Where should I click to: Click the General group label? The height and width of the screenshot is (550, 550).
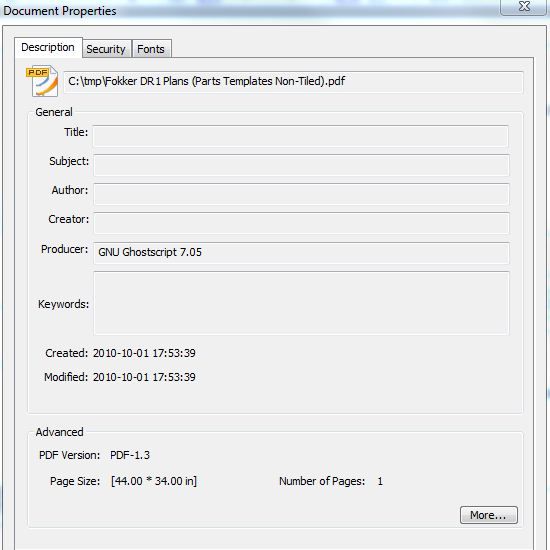point(54,112)
